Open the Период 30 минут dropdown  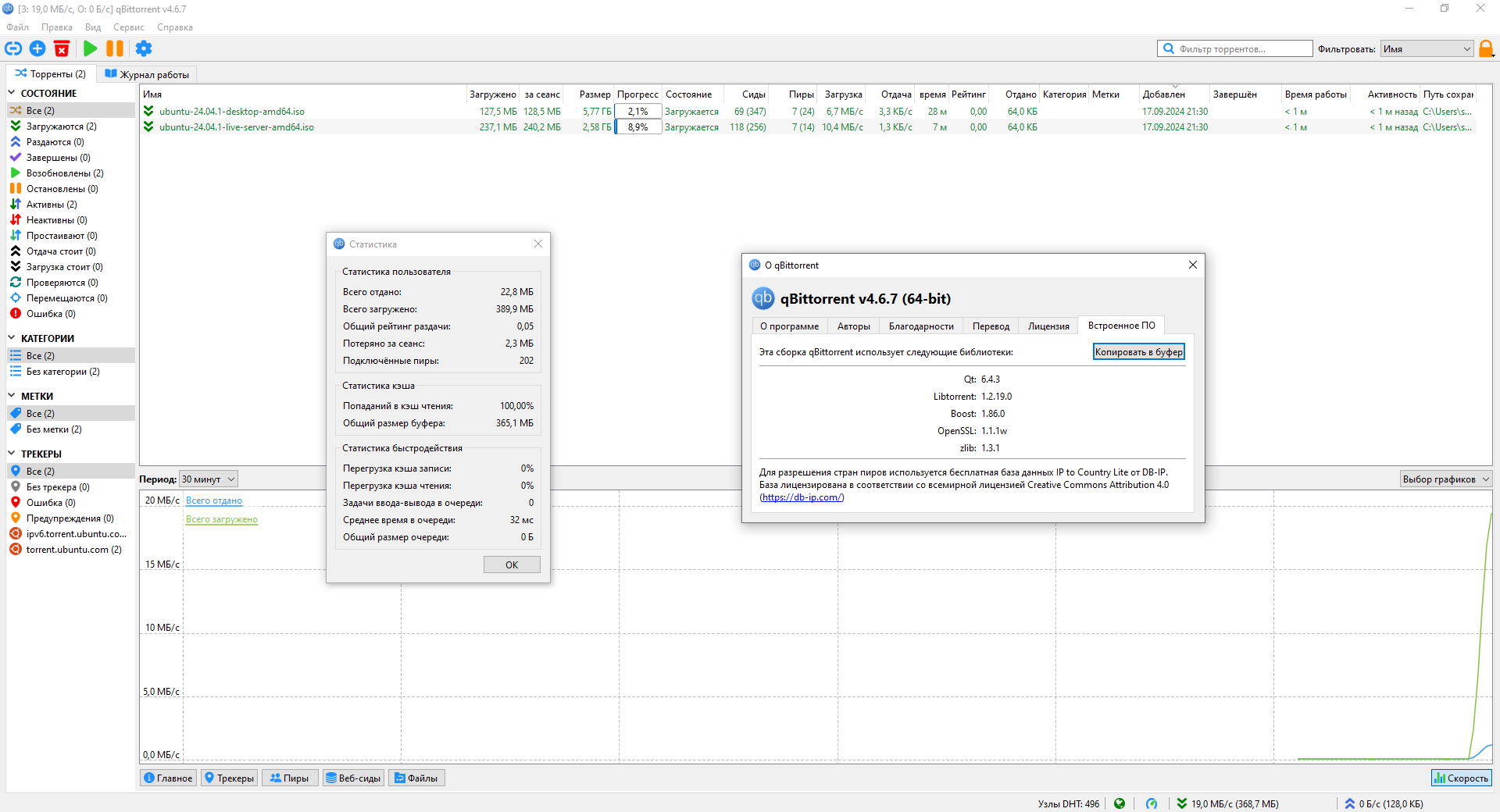209,479
